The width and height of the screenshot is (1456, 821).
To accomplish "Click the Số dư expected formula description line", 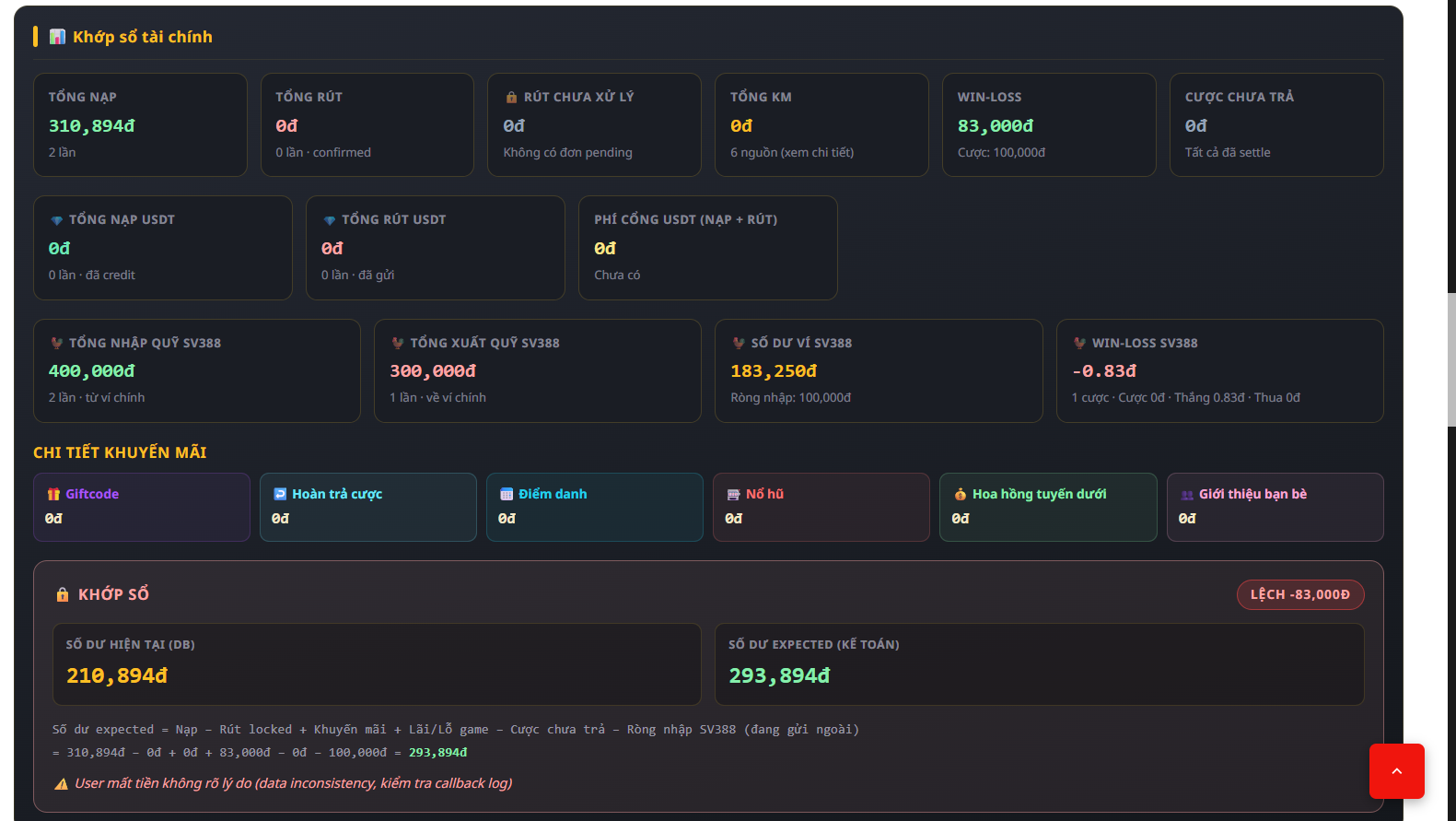I will tap(456, 730).
